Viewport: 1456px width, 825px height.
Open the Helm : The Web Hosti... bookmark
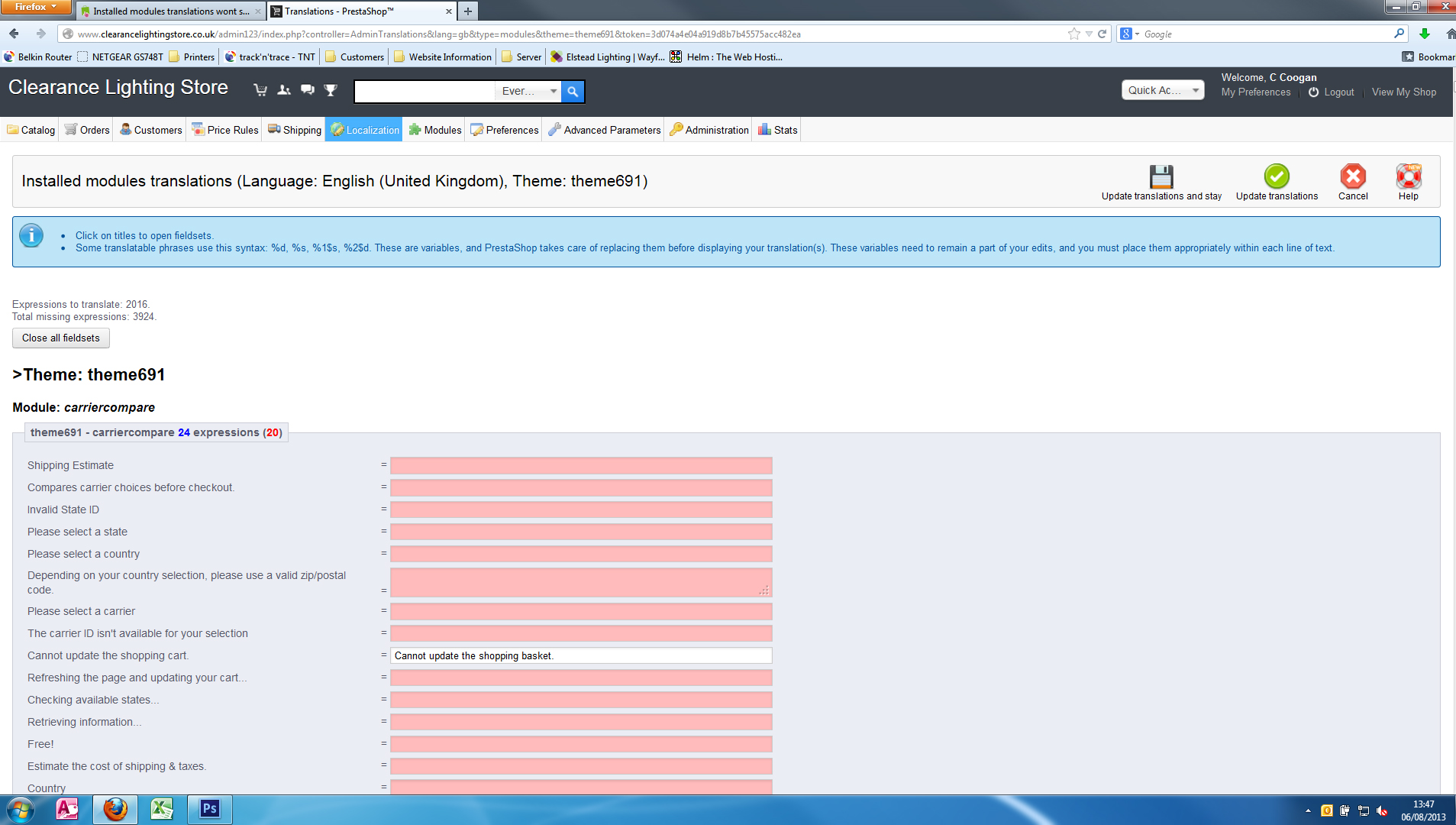[726, 57]
